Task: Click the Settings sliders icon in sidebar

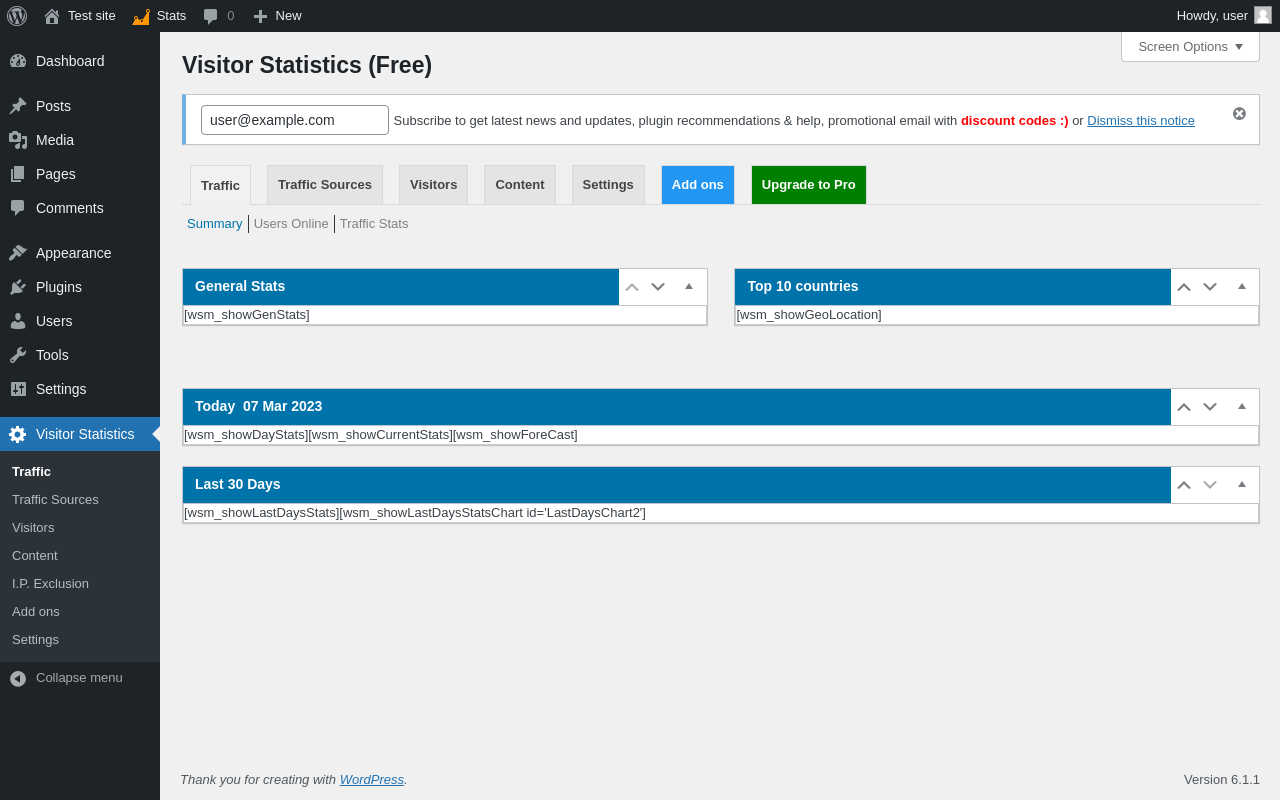Action: click(x=18, y=389)
